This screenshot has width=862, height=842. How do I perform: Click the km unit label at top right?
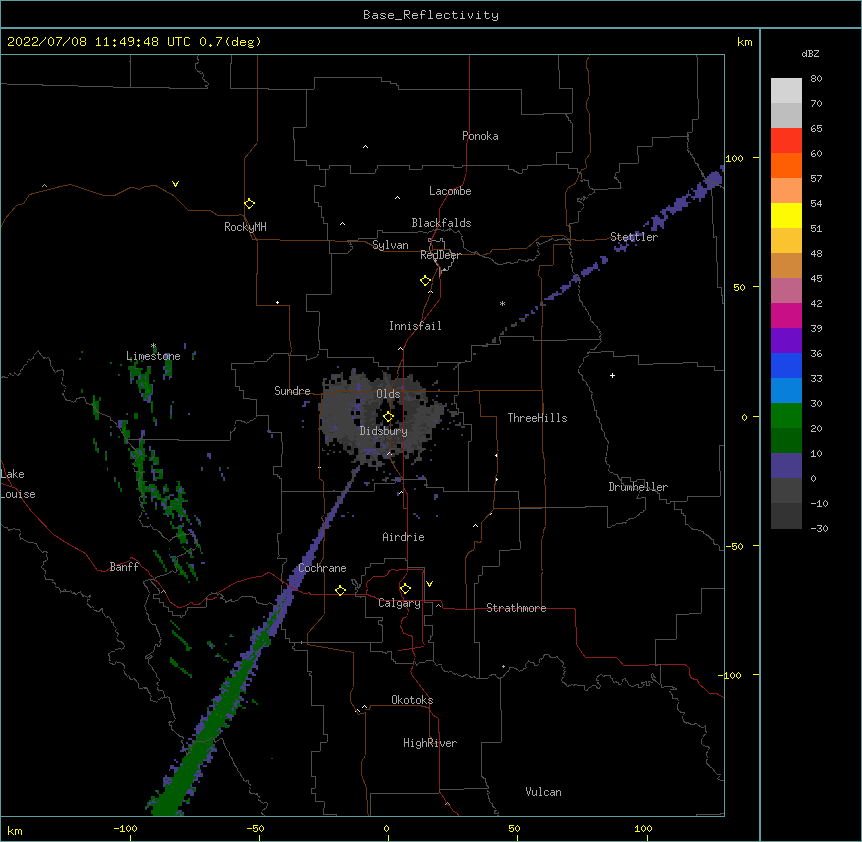click(x=744, y=42)
